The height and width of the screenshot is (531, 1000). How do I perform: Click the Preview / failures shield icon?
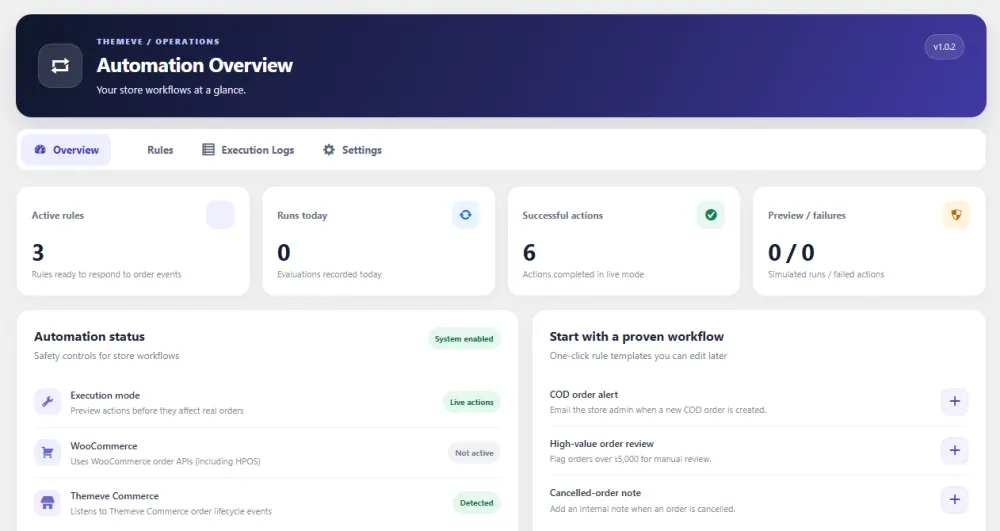(956, 215)
